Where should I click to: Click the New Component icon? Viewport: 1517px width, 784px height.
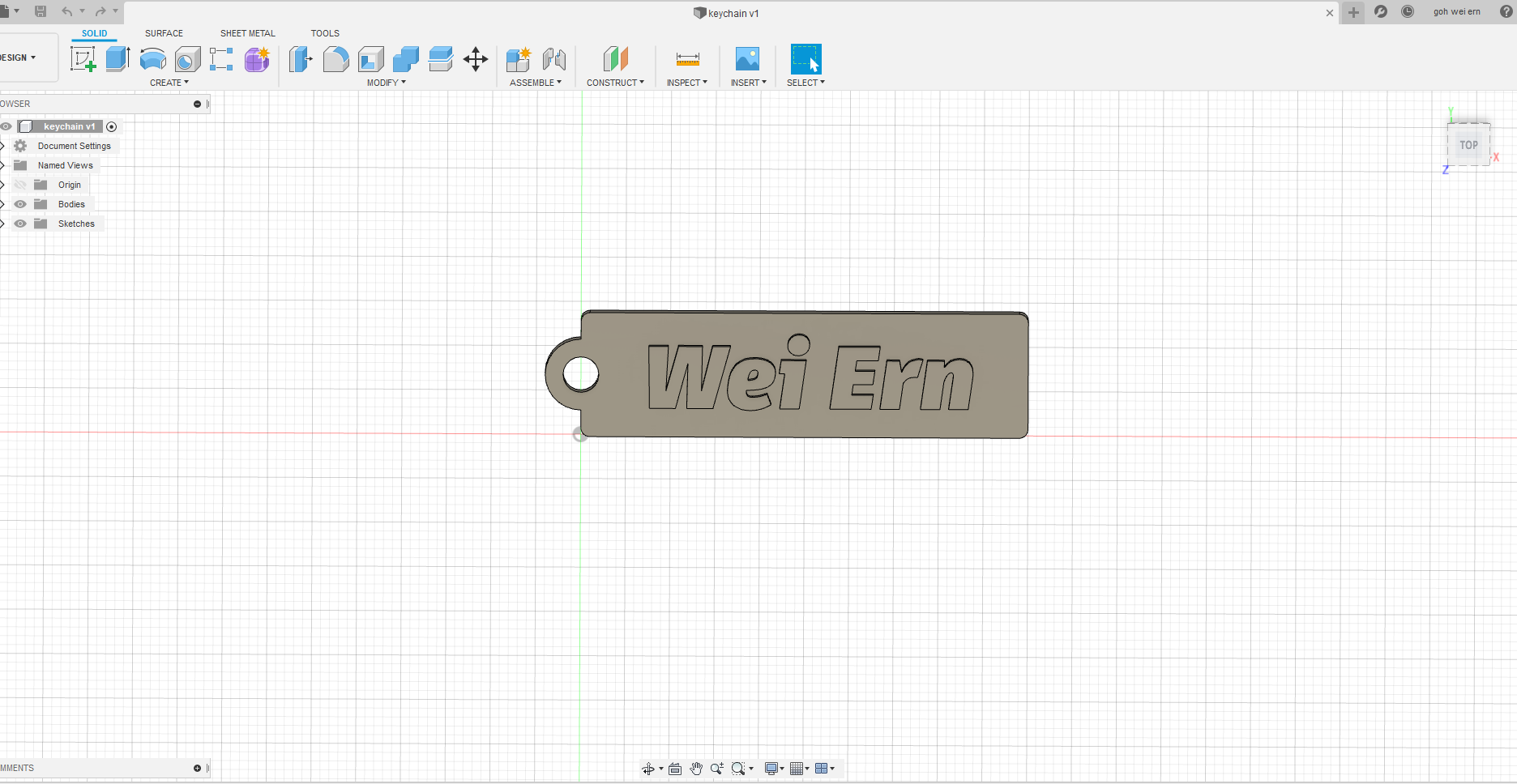519,59
